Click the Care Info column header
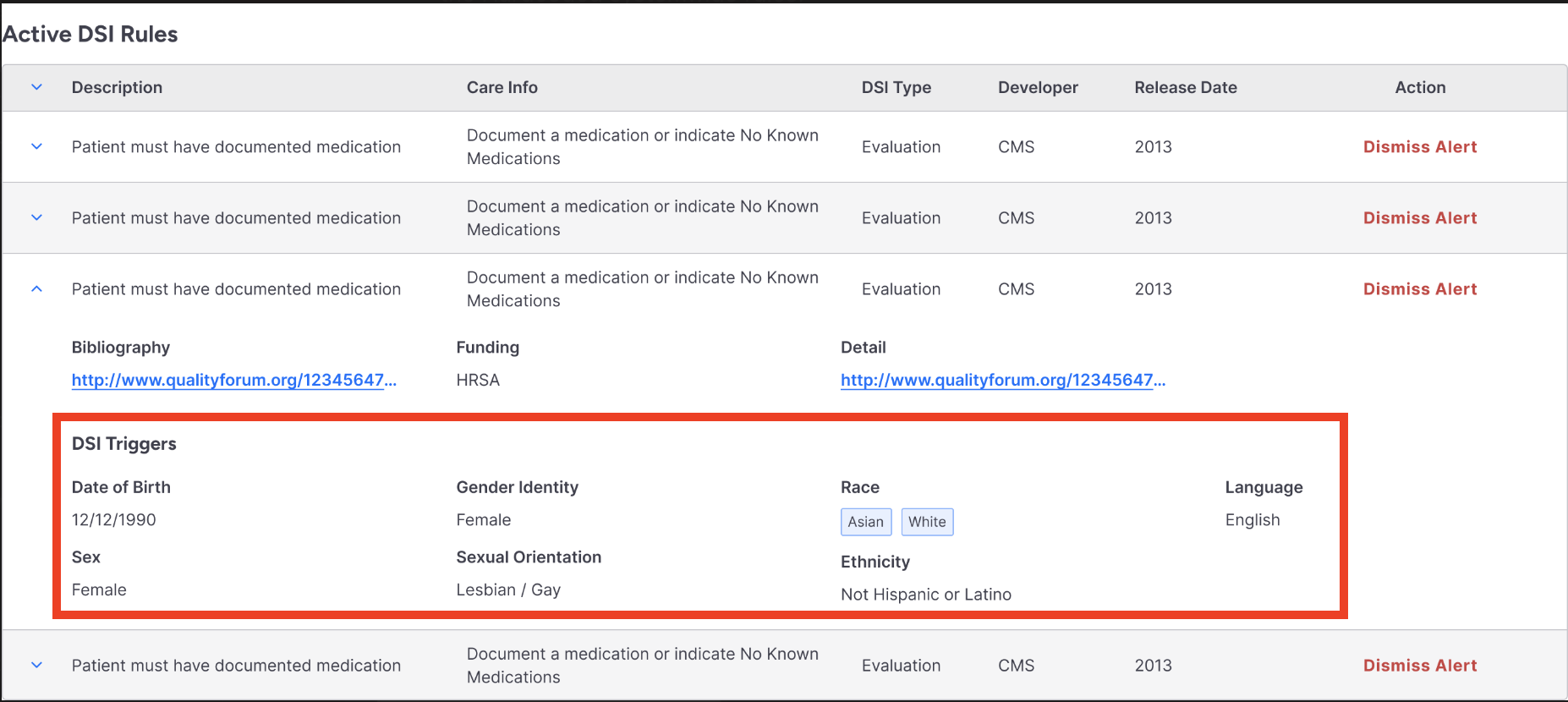Screen dimensions: 1568x702 (502, 87)
